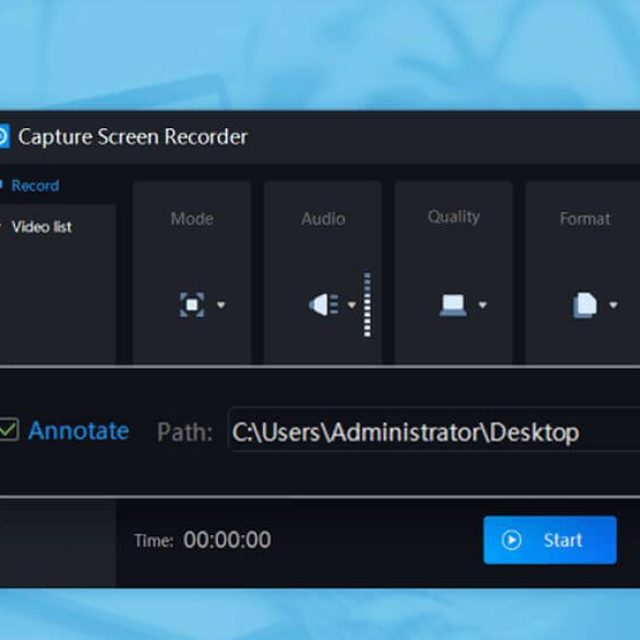Expand the Mode dropdown arrow
The width and height of the screenshot is (640, 640).
click(221, 305)
